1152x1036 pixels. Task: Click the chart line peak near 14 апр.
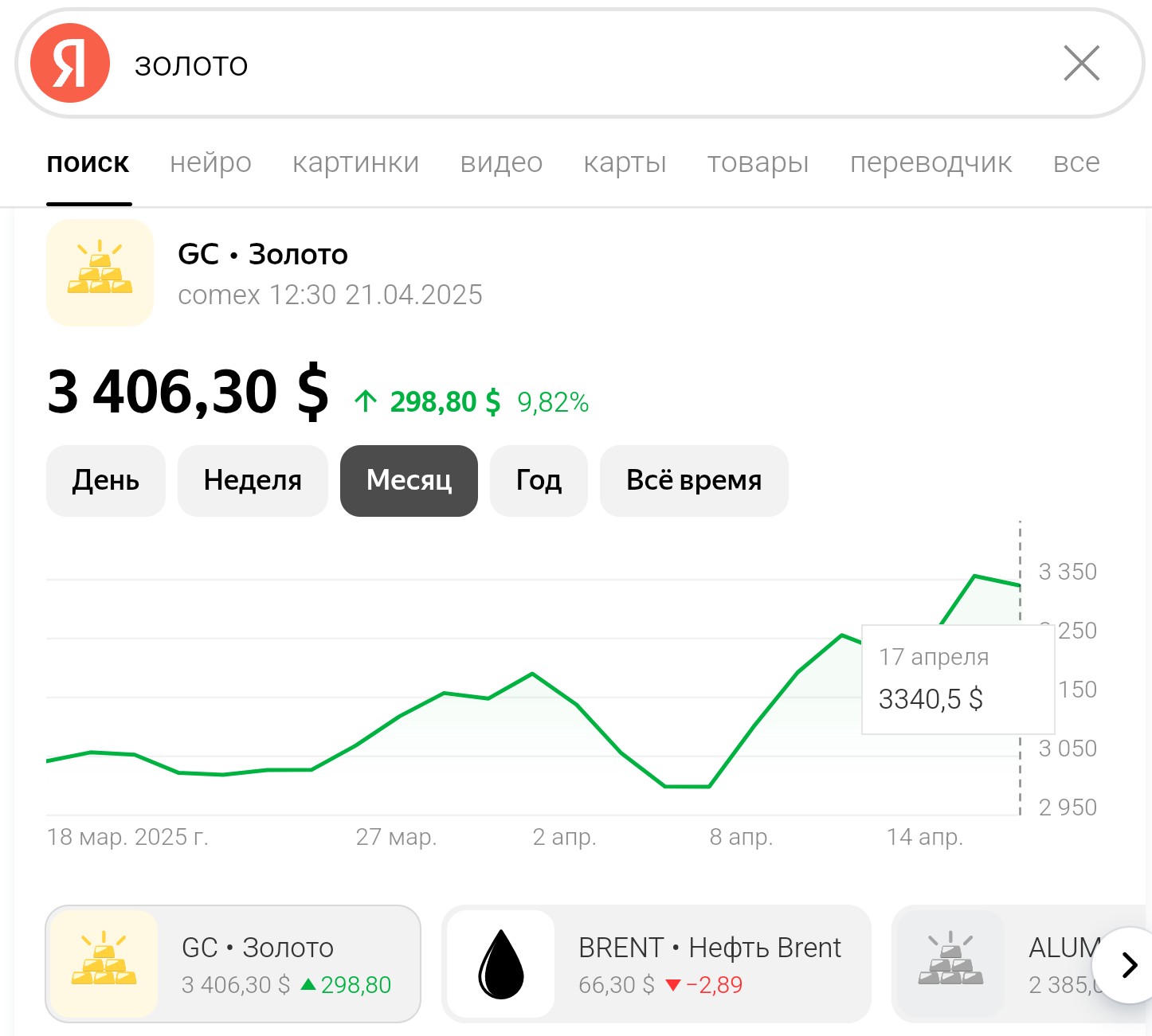point(974,576)
